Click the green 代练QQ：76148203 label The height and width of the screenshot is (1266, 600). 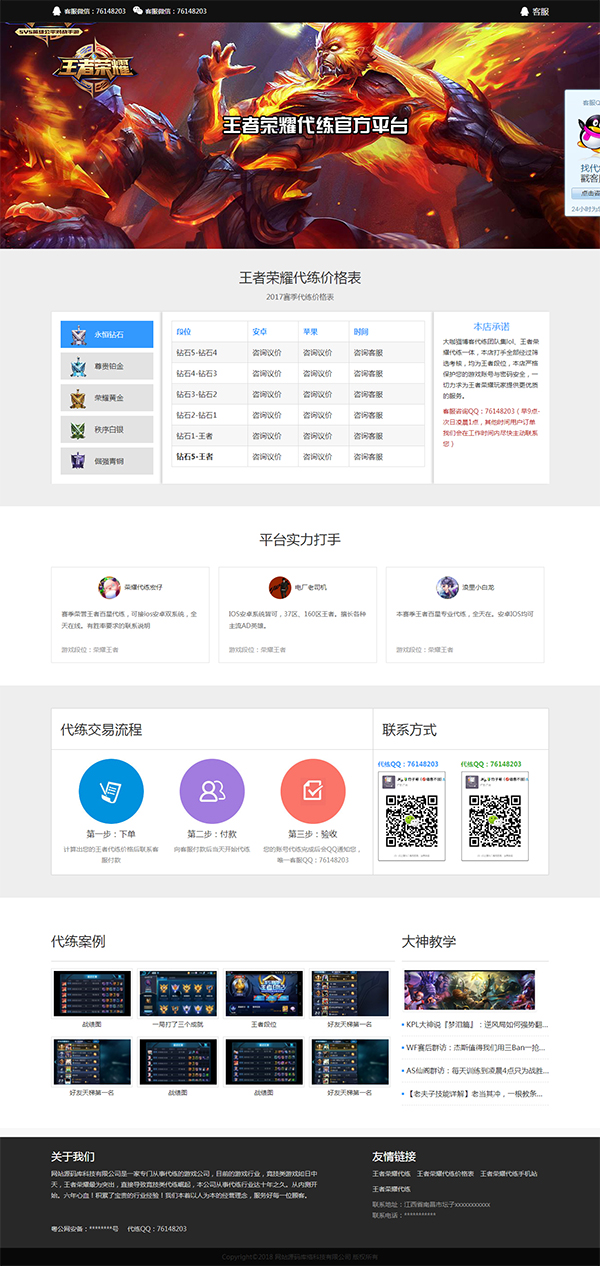coord(492,764)
